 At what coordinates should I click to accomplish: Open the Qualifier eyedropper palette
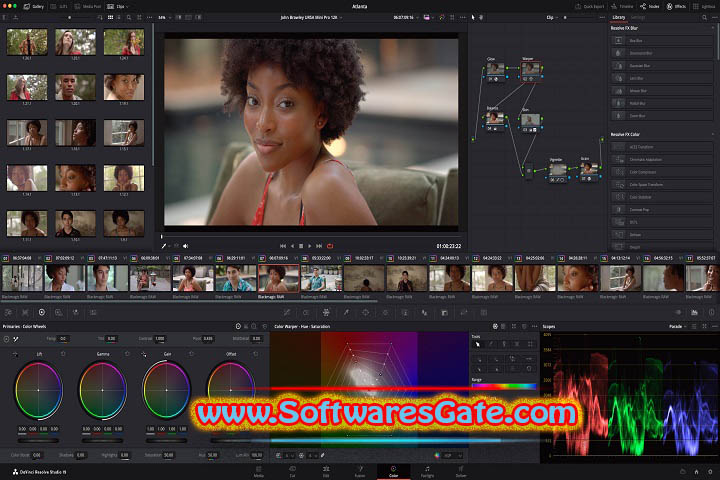[x=346, y=312]
